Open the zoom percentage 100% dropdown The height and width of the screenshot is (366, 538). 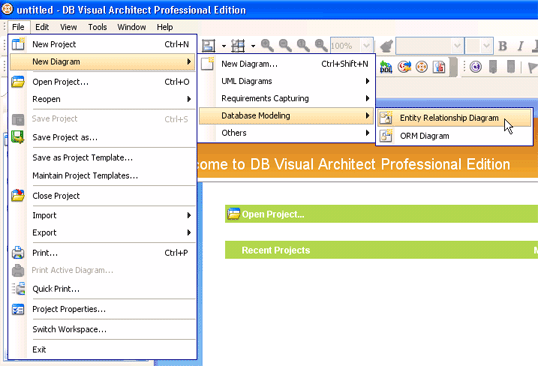click(x=366, y=46)
